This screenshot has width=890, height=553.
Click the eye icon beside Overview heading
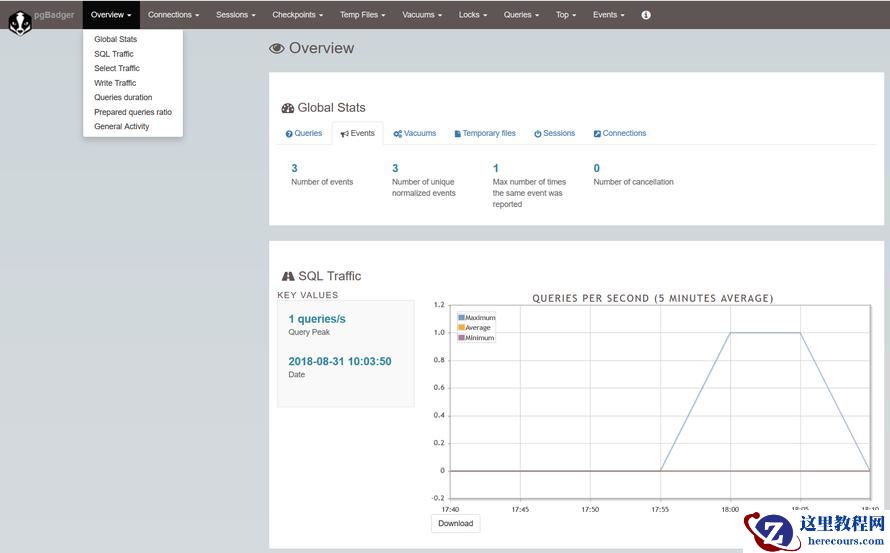click(x=277, y=48)
